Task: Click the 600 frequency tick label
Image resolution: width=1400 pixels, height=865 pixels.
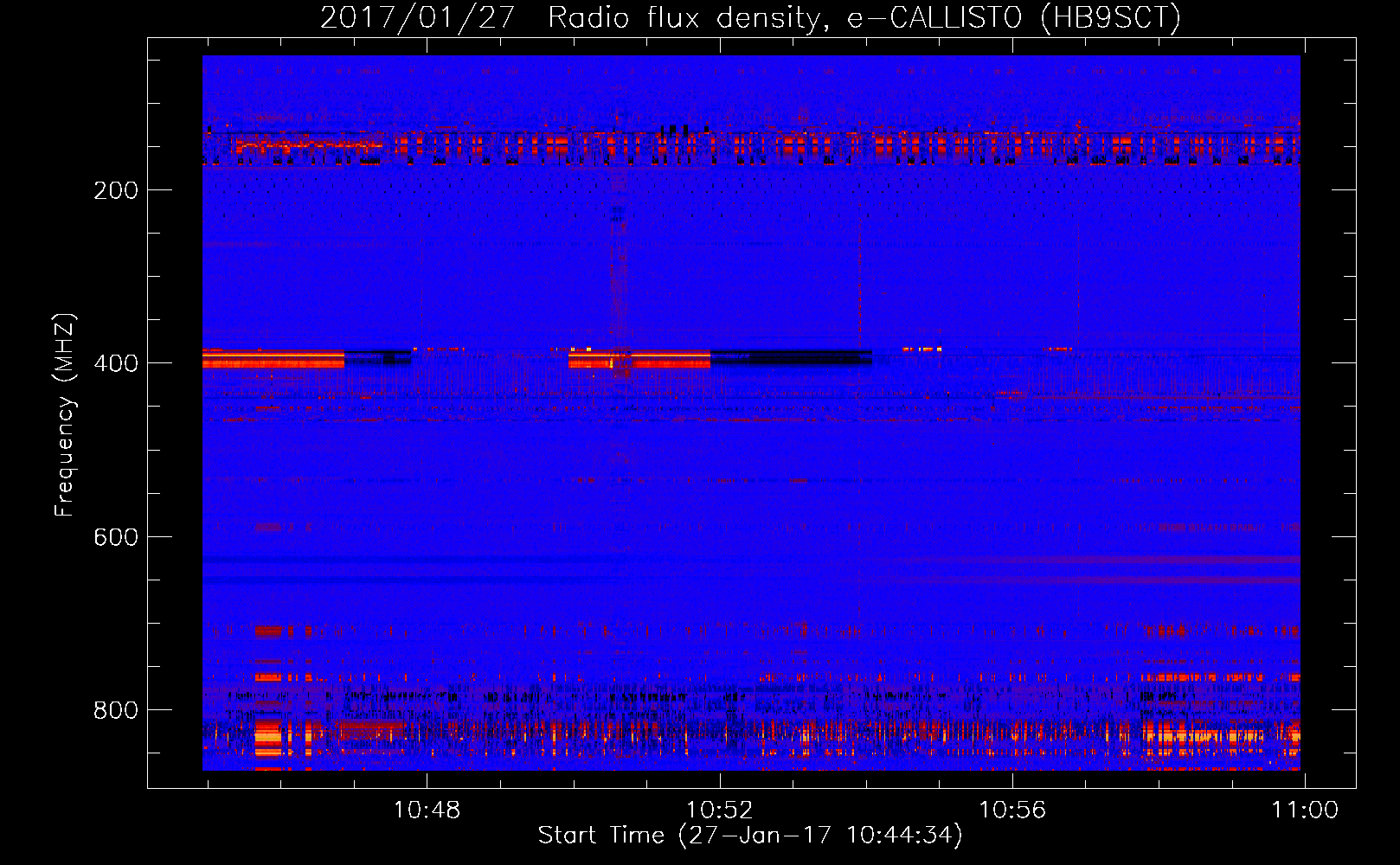Action: [x=116, y=537]
